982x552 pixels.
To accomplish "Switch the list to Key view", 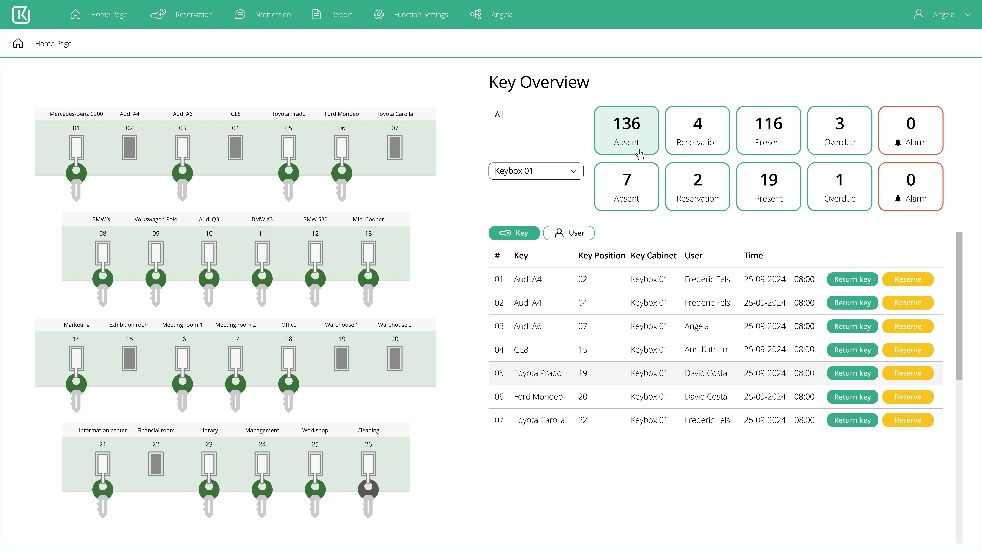I will [513, 232].
